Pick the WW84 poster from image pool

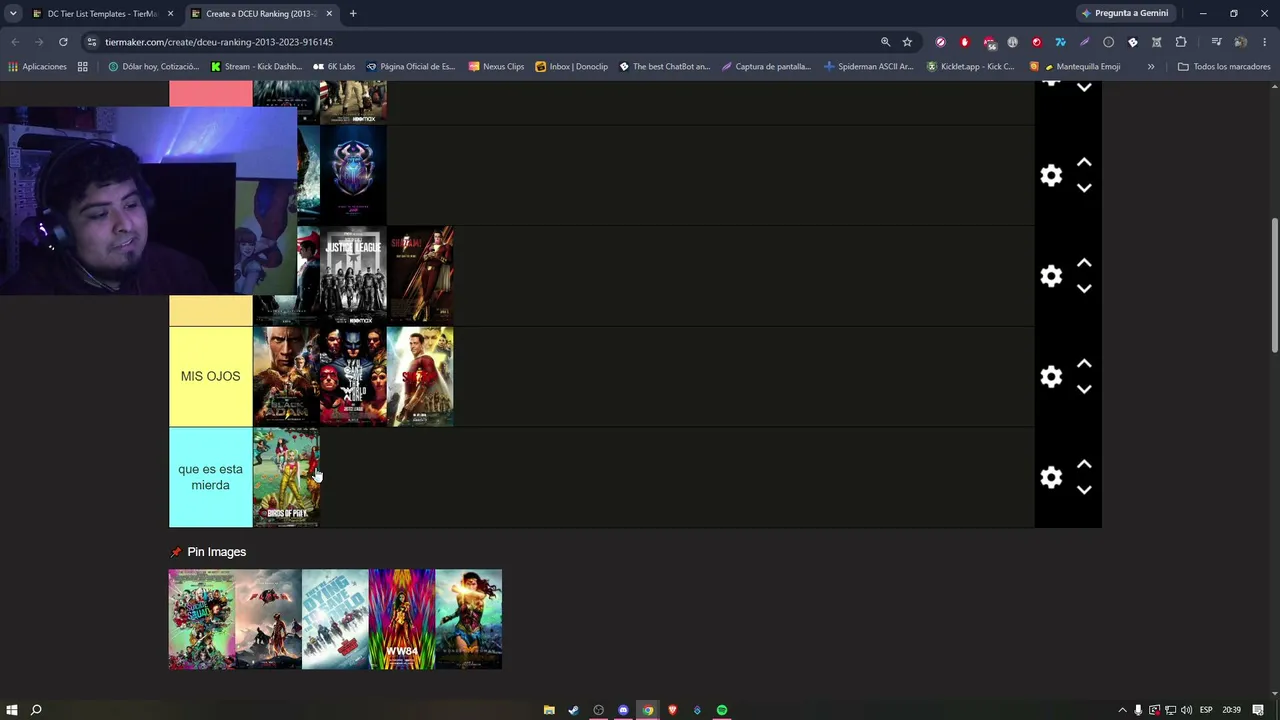tap(402, 619)
